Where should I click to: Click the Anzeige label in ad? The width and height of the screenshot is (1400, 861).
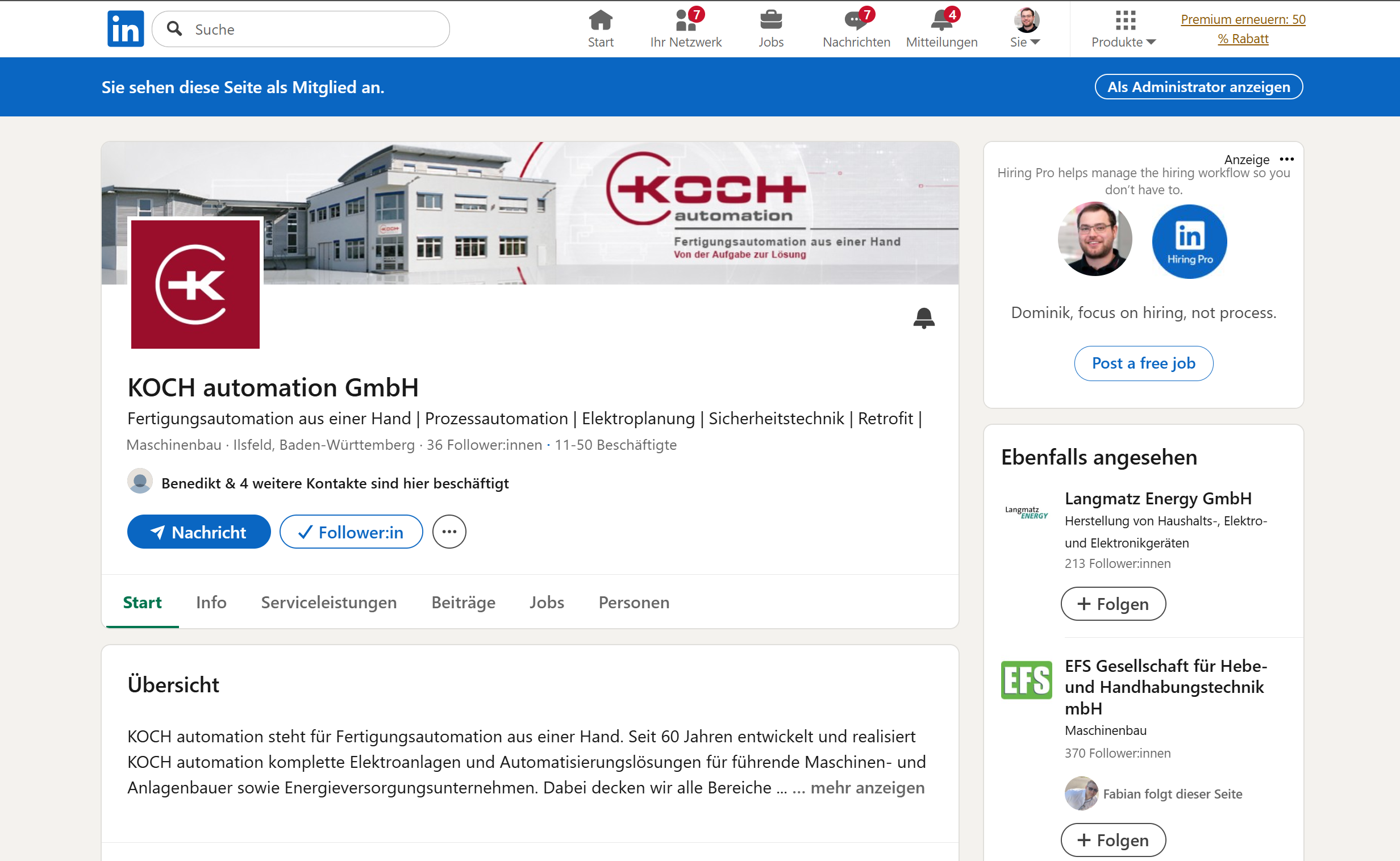pos(1246,160)
